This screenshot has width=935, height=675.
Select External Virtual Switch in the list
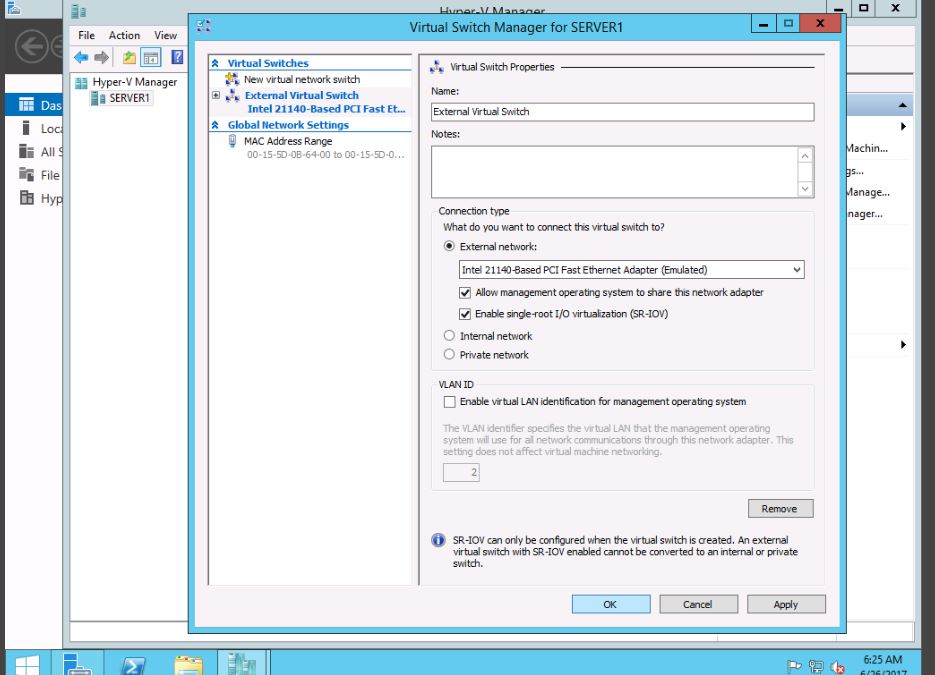(302, 95)
